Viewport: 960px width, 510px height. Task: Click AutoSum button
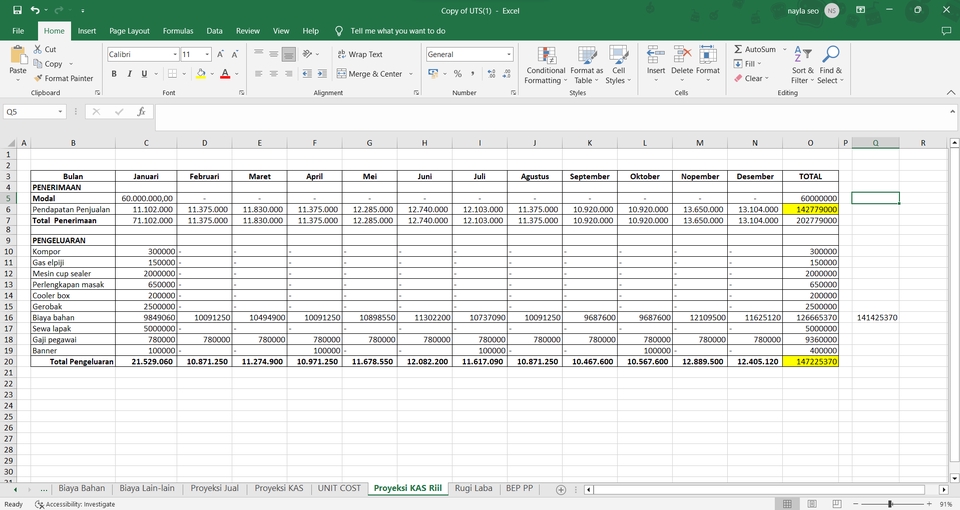click(x=755, y=49)
